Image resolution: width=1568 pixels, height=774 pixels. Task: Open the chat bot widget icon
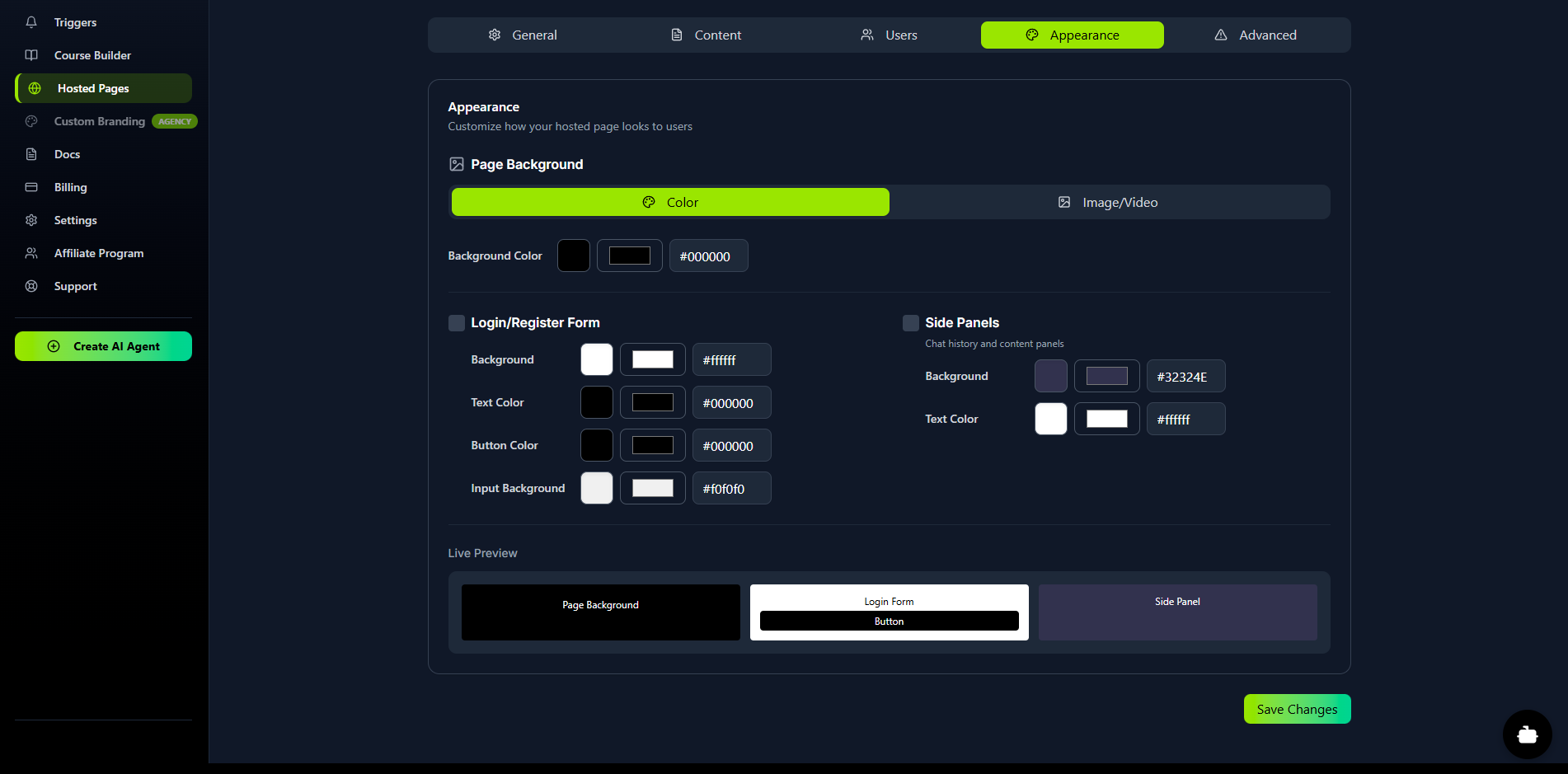pyautogui.click(x=1527, y=734)
